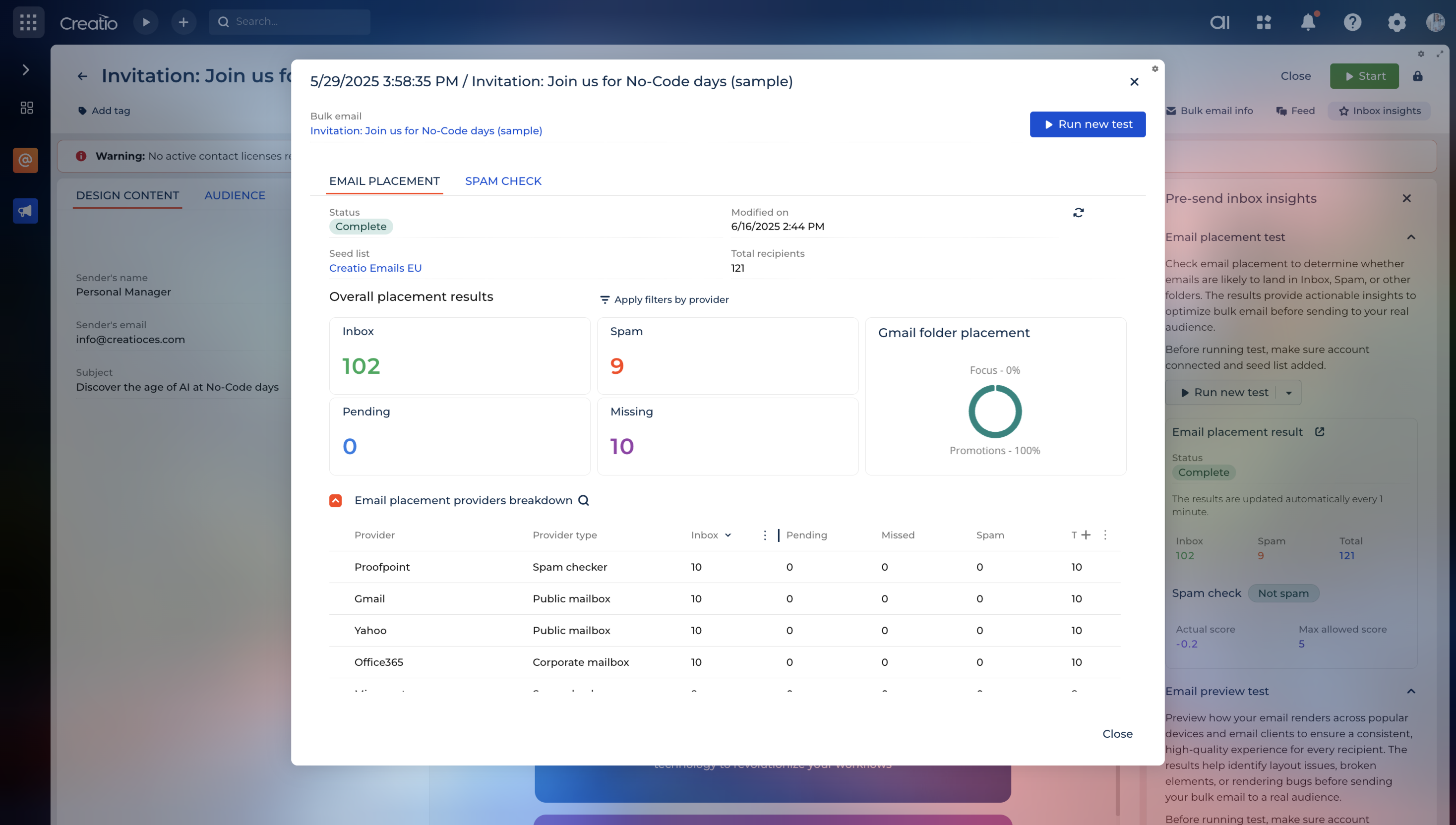Close the Pre-send inbox insights panel
This screenshot has width=1456, height=825.
(1406, 198)
